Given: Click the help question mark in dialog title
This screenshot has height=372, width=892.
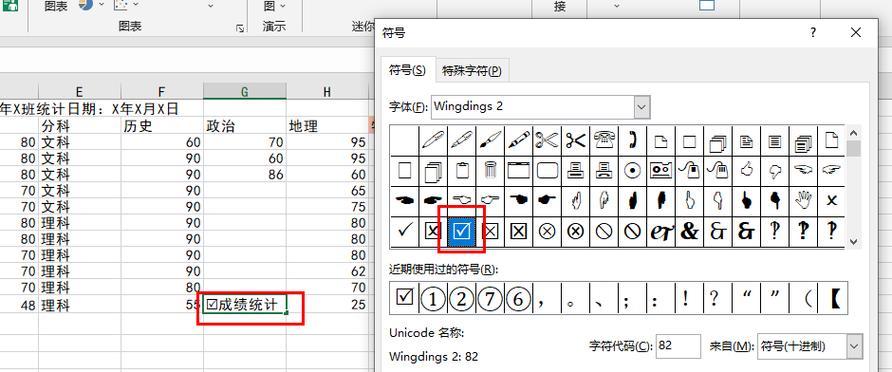Looking at the screenshot, I should tap(813, 33).
